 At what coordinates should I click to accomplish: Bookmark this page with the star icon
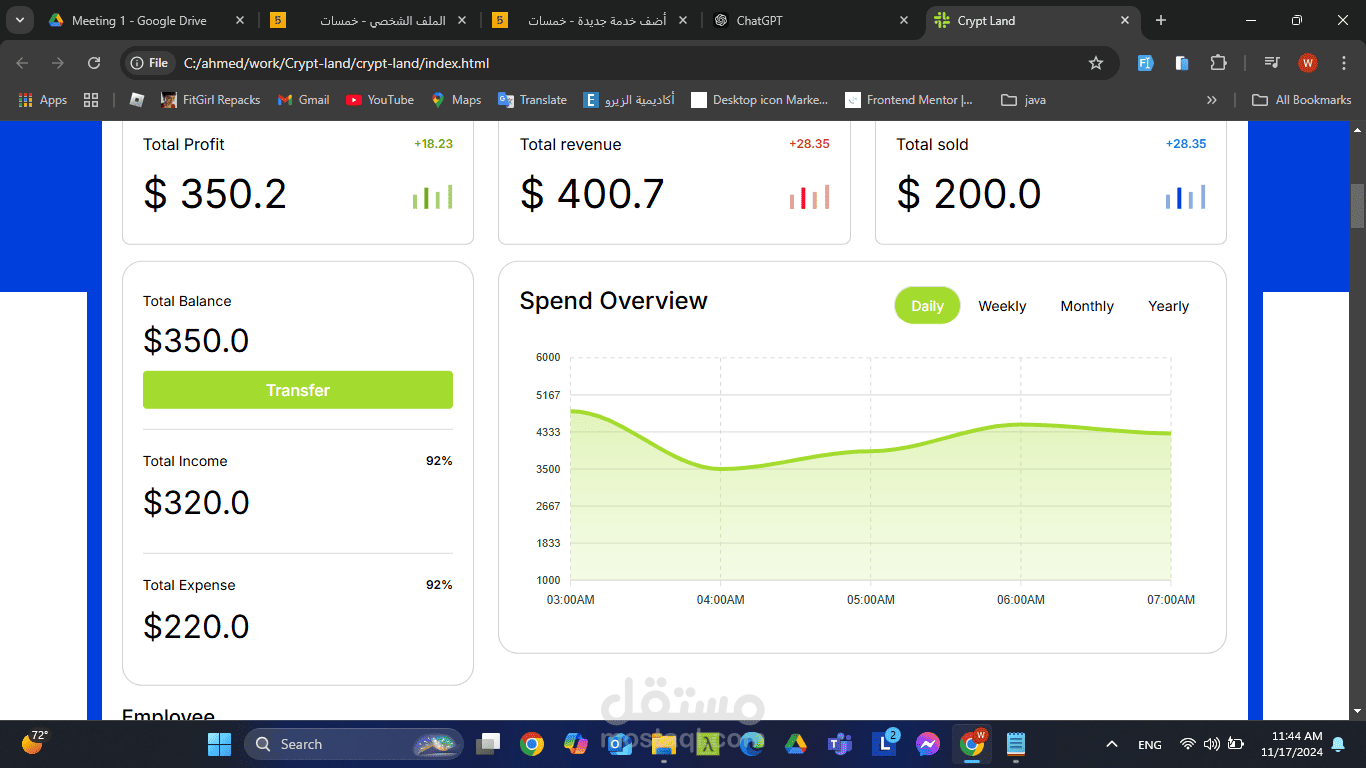point(1096,63)
